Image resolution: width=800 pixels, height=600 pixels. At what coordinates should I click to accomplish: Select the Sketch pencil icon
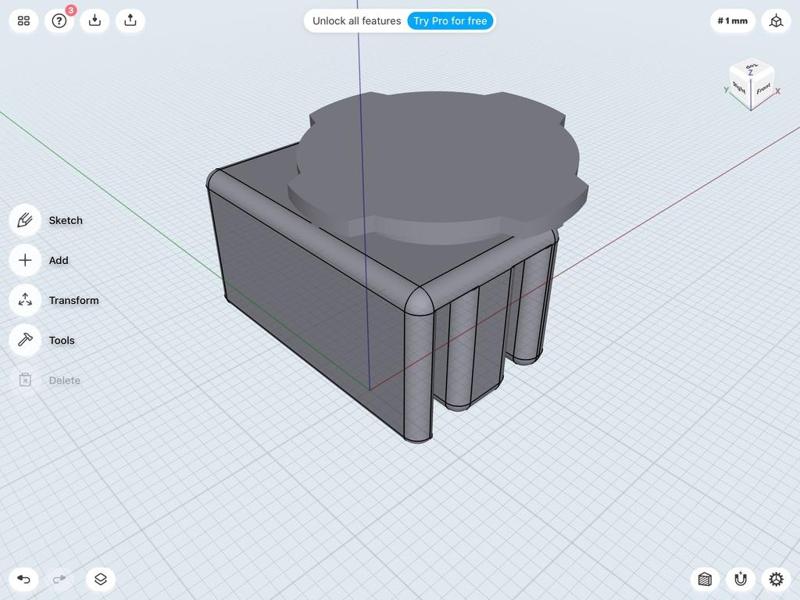[x=25, y=220]
